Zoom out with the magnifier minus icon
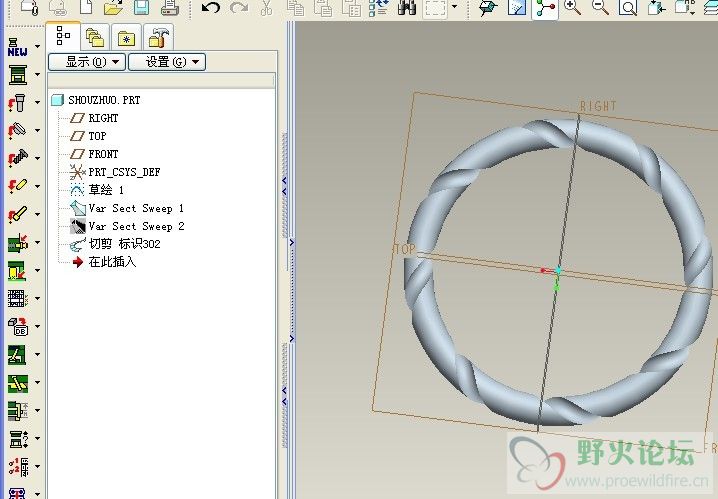This screenshot has height=499, width=718. 600,7
